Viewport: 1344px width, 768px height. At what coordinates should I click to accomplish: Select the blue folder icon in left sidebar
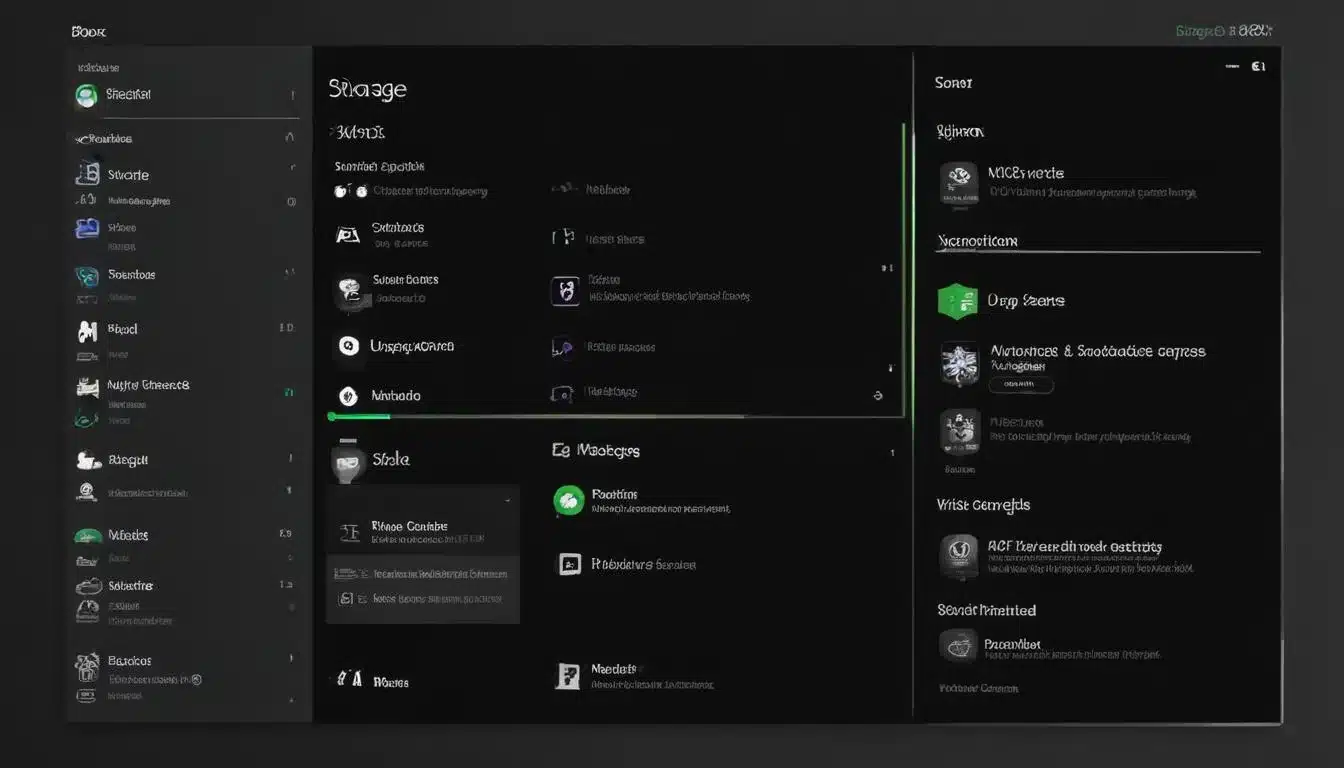[x=87, y=228]
